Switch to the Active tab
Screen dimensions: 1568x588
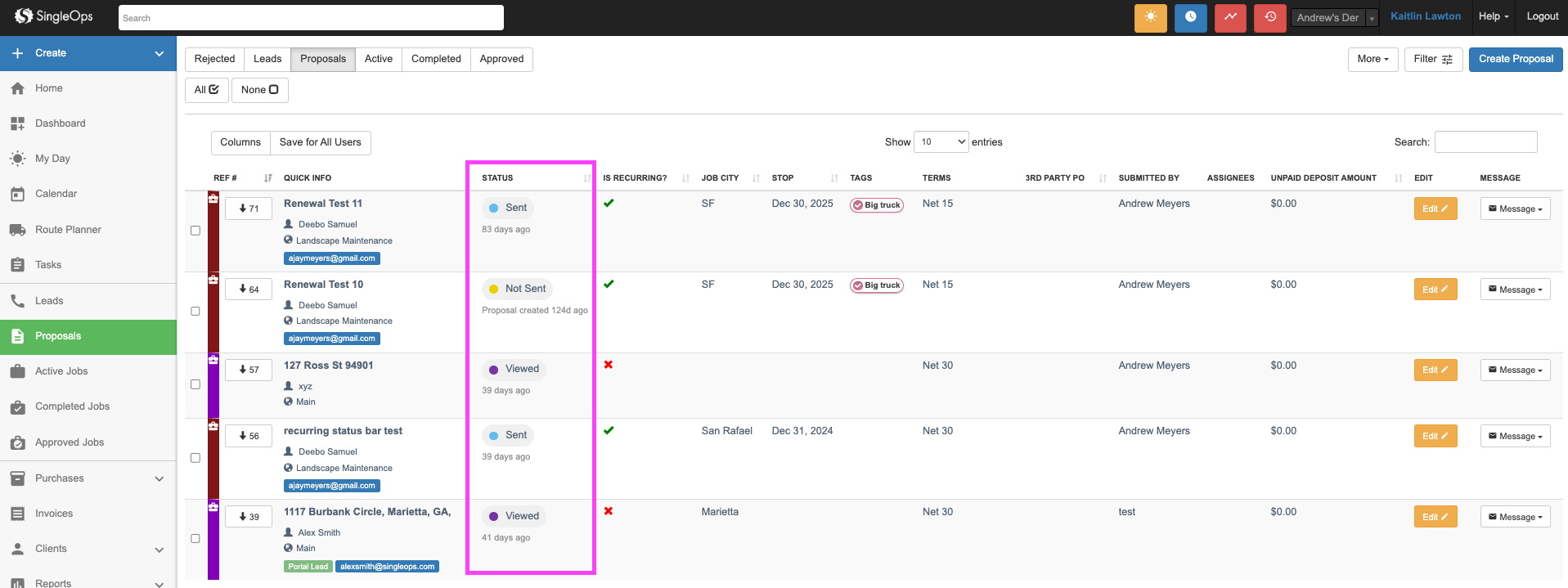coord(378,59)
